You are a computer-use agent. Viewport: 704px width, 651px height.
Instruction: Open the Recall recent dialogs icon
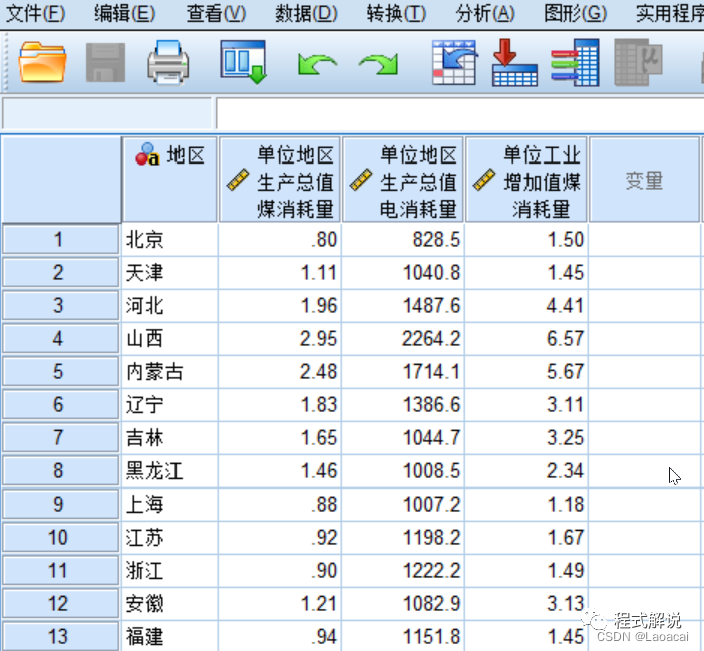(243, 62)
